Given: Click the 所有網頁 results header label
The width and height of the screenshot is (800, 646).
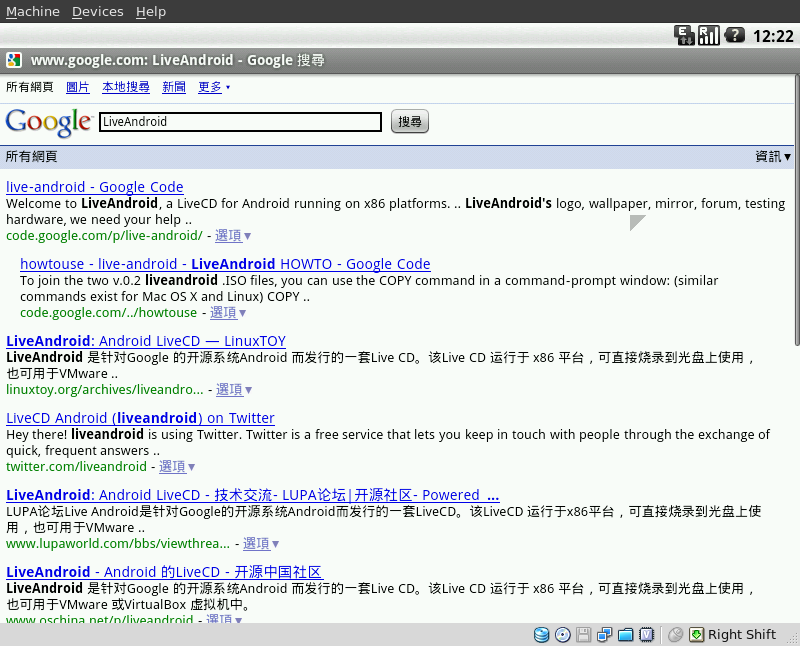Looking at the screenshot, I should (x=31, y=157).
